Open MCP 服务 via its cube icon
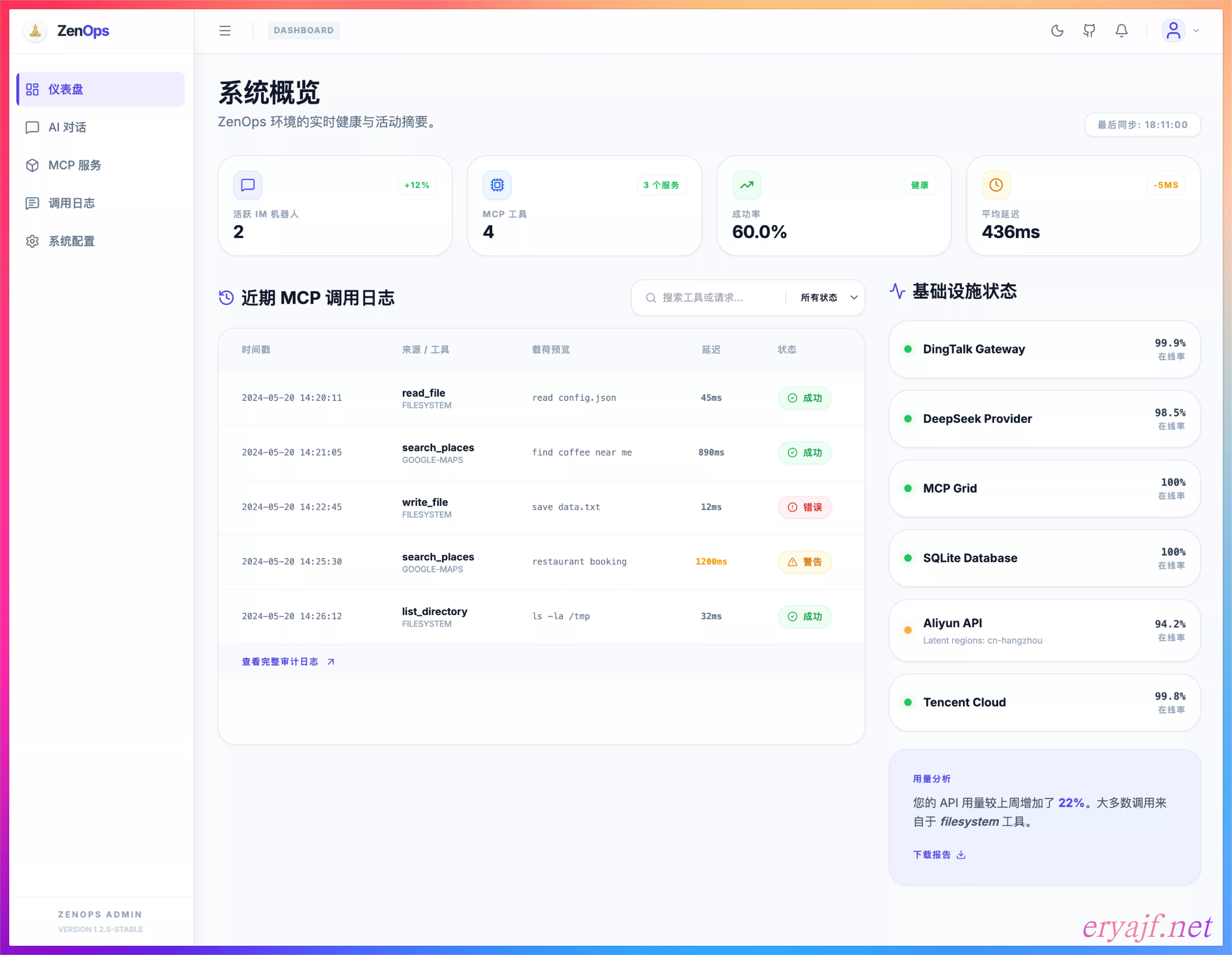The width and height of the screenshot is (1232, 955). [x=32, y=165]
